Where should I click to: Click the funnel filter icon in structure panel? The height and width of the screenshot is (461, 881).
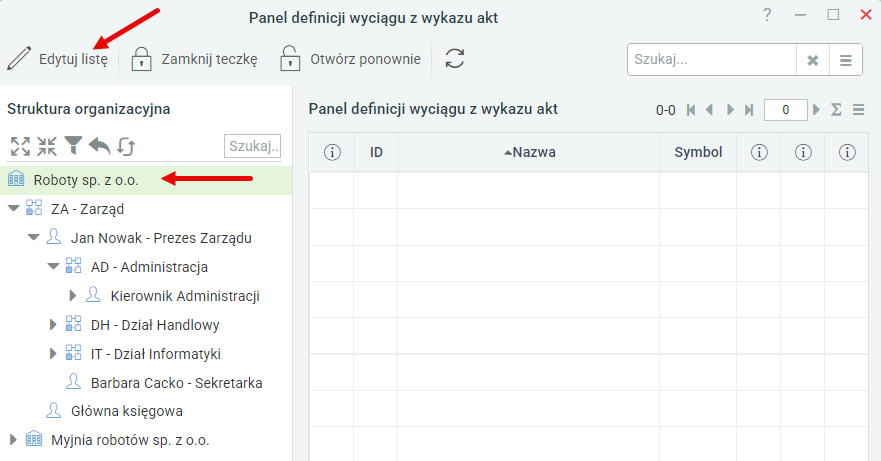pos(73,146)
